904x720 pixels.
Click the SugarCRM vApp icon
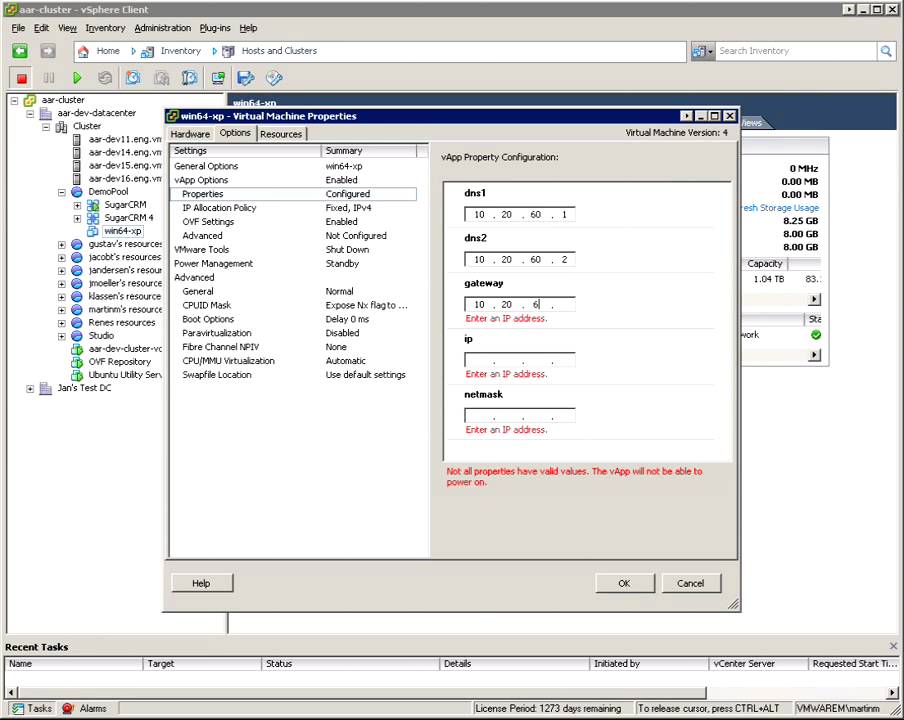(93, 205)
